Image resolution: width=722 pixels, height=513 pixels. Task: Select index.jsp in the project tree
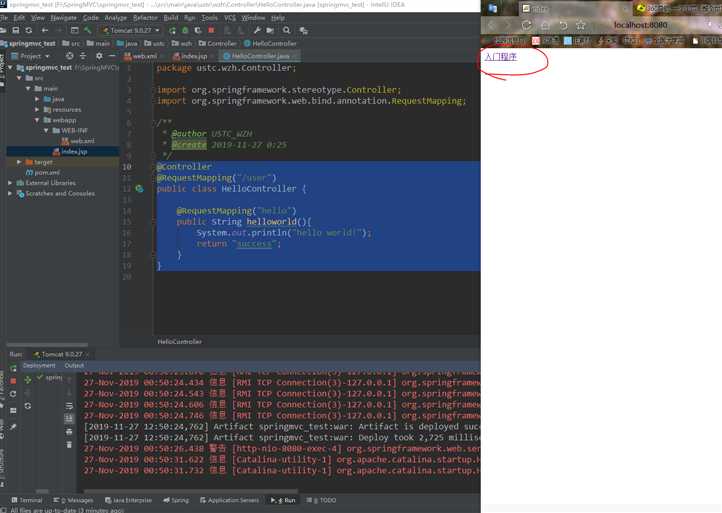pyautogui.click(x=70, y=152)
